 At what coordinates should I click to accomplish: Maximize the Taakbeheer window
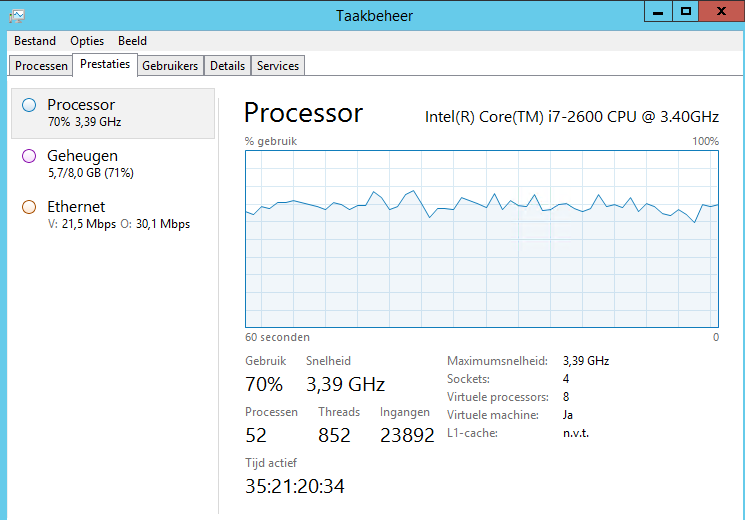[685, 11]
